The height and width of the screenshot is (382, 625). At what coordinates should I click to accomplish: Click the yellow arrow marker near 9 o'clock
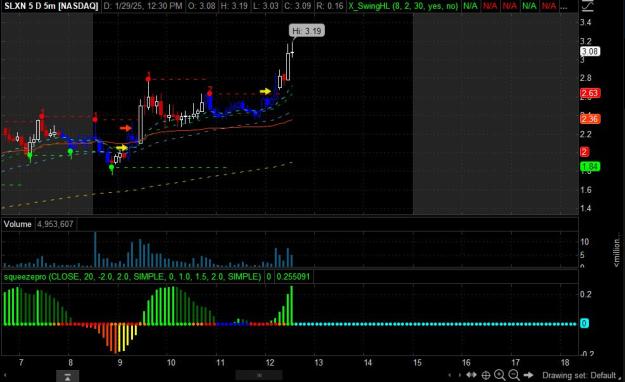coord(122,148)
